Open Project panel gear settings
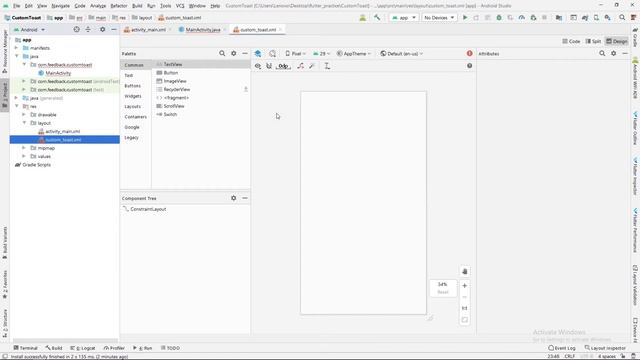The image size is (640, 360). [x=102, y=29]
